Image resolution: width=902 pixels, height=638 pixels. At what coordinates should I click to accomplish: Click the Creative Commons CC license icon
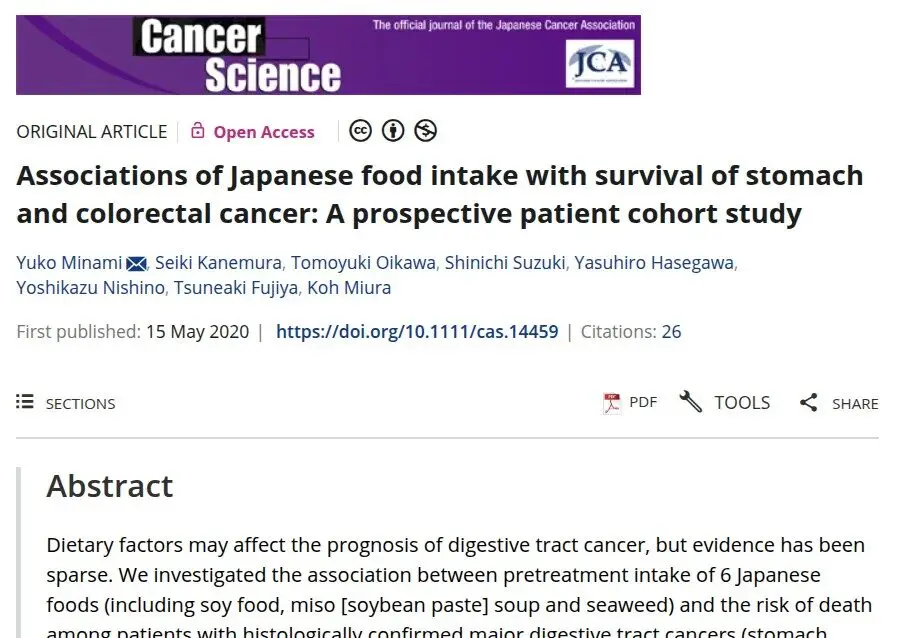[361, 131]
